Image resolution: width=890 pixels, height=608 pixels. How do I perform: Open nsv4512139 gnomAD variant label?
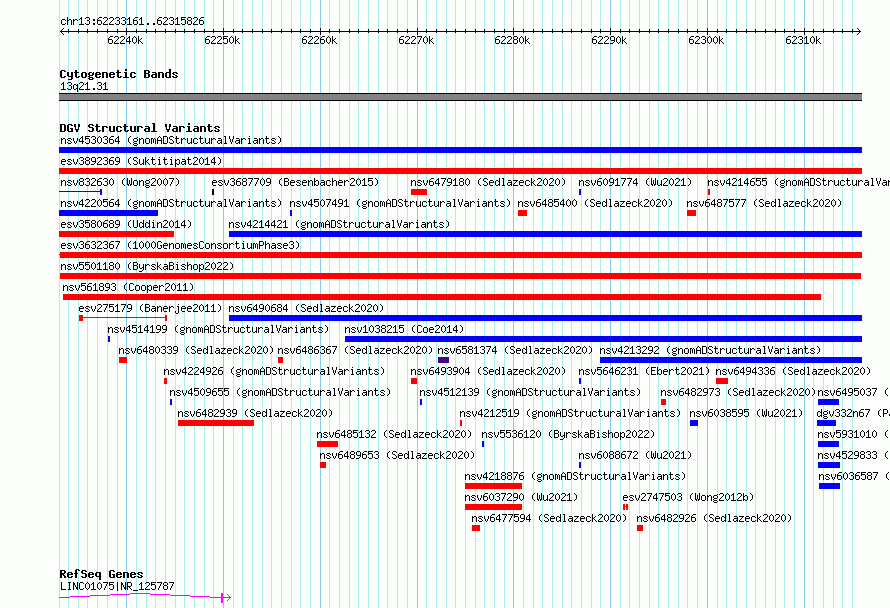[530, 392]
